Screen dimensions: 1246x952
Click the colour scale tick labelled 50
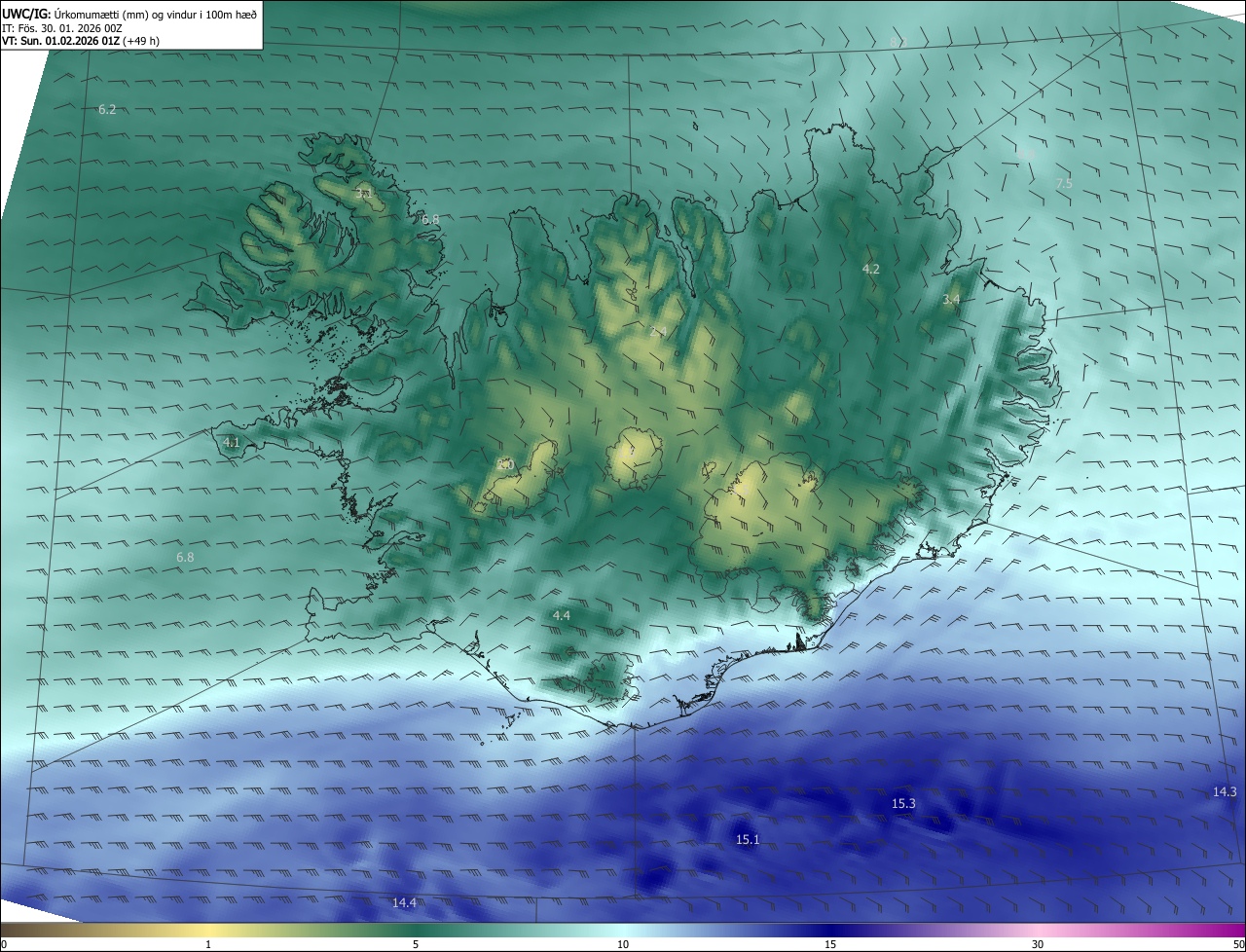click(1238, 944)
